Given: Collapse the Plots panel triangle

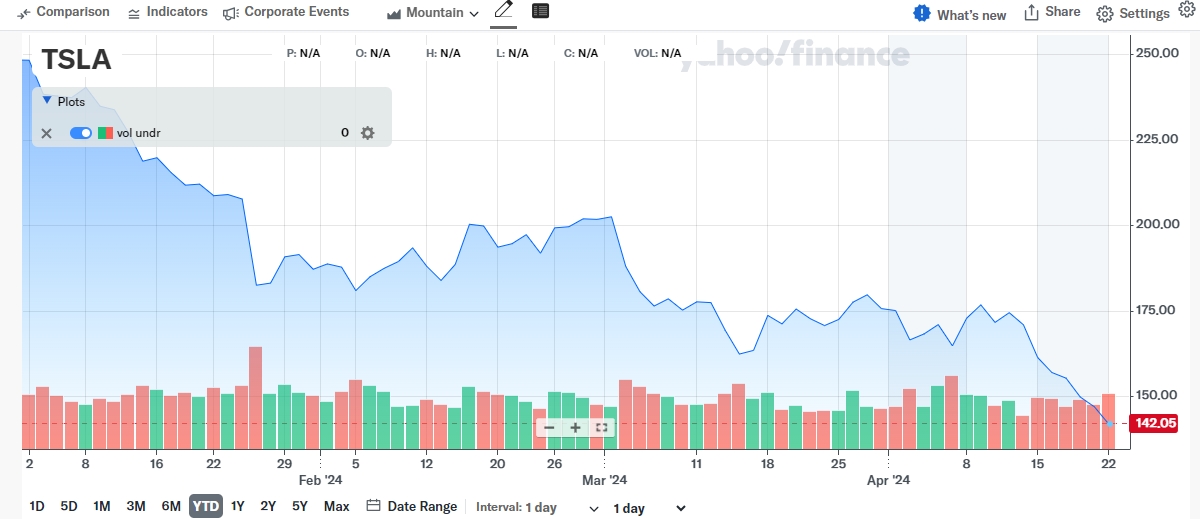Looking at the screenshot, I should [47, 100].
